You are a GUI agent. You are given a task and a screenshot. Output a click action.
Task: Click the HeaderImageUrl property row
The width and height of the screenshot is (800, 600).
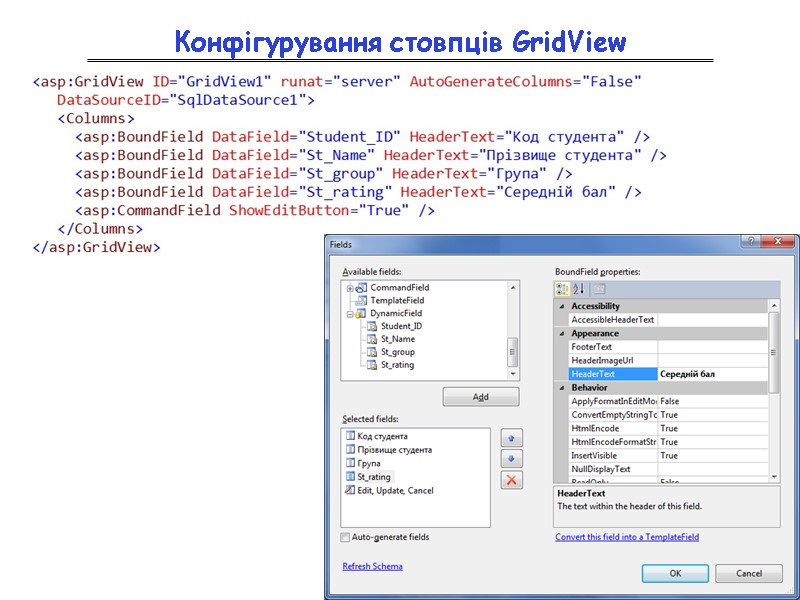click(668, 360)
